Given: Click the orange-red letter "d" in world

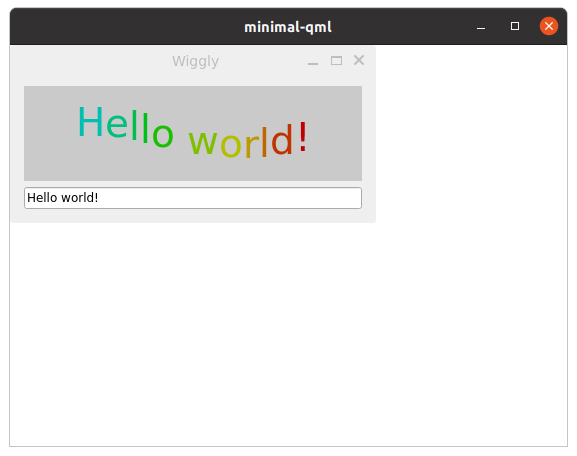Looking at the screenshot, I should pyautogui.click(x=282, y=139).
